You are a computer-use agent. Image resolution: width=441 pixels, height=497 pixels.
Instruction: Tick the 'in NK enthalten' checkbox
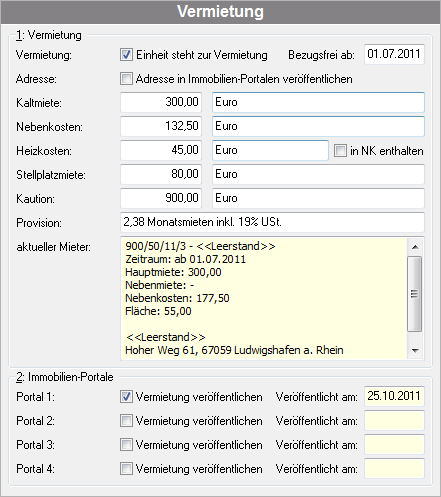pyautogui.click(x=340, y=151)
